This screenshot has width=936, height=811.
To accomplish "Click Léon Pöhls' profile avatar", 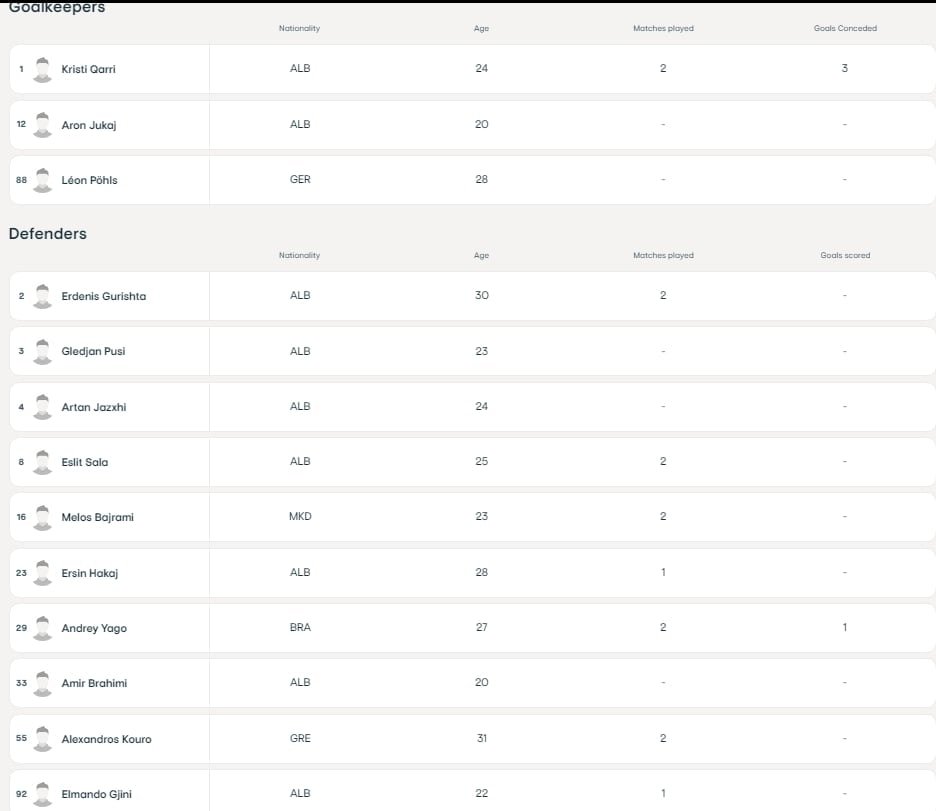I will (42, 180).
